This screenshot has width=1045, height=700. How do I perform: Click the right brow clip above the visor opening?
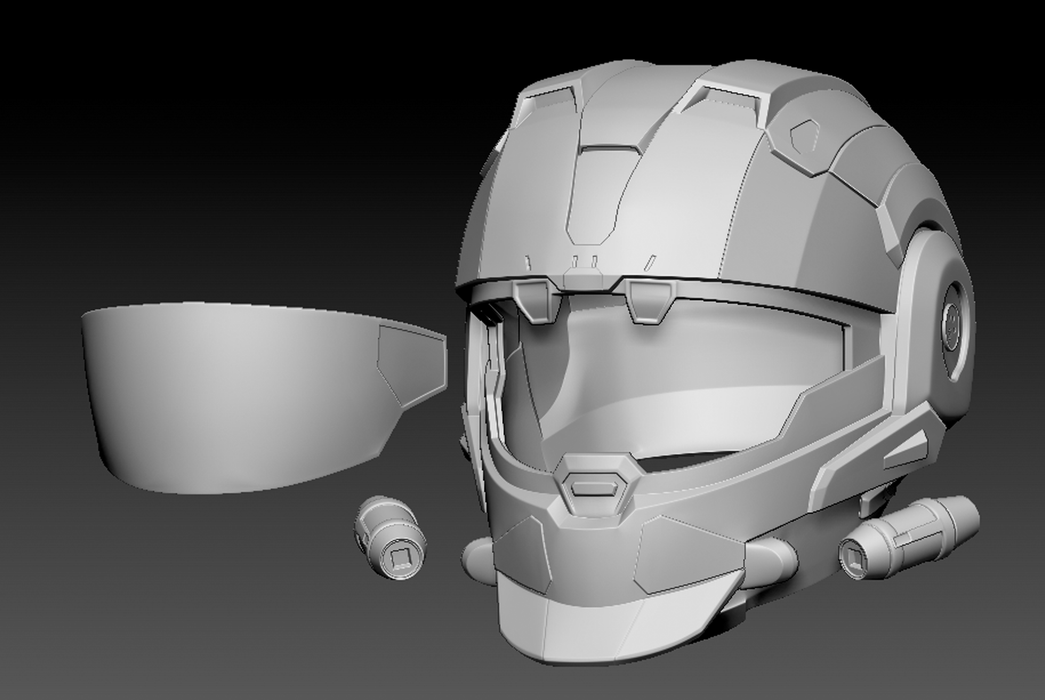point(651,299)
